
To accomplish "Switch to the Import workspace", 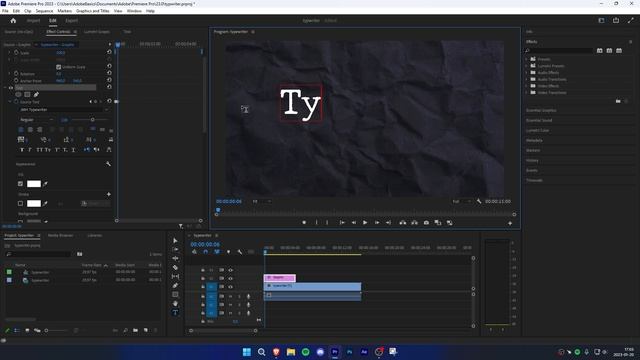I will (x=33, y=20).
